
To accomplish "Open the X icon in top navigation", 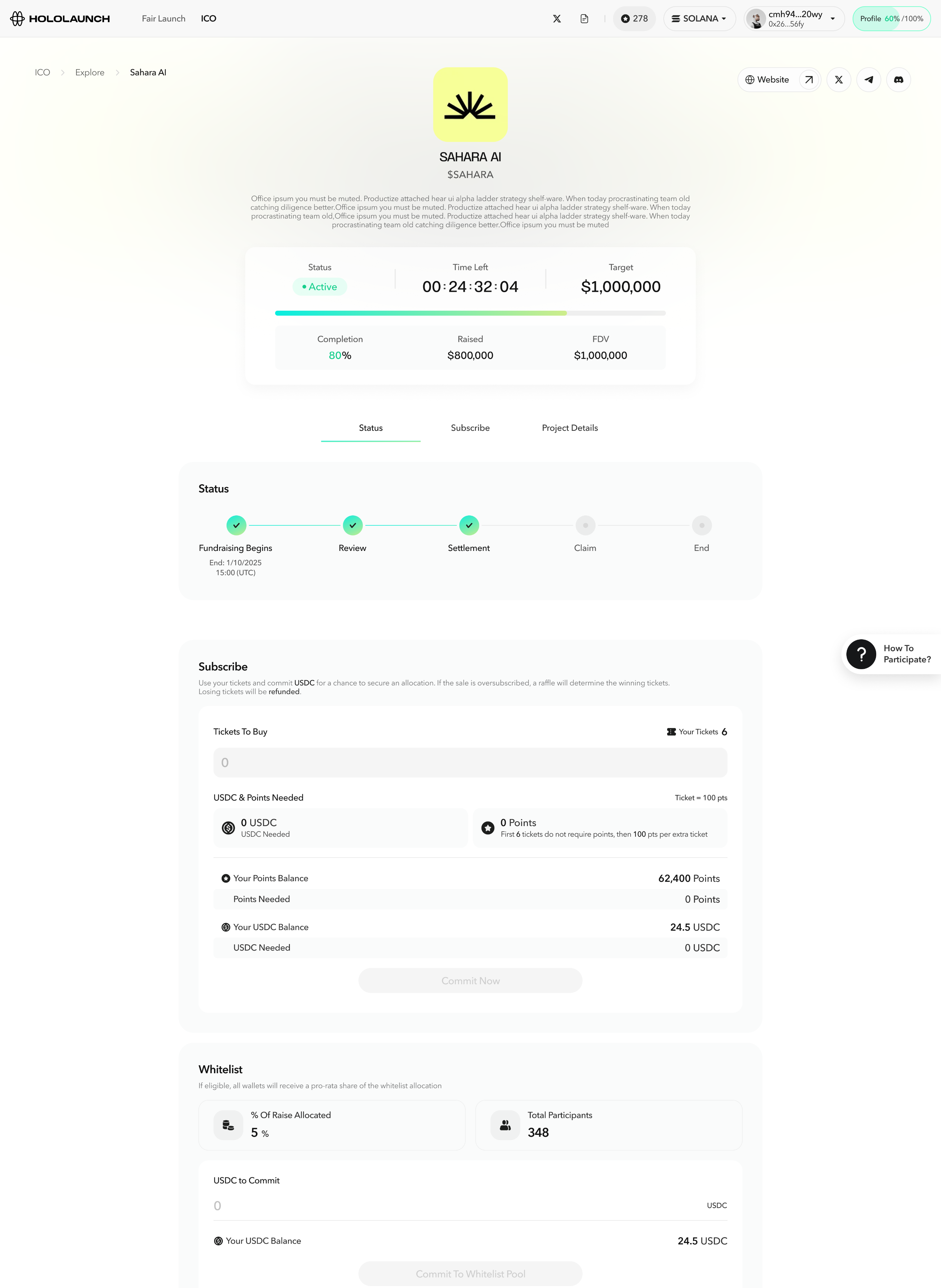I will tap(557, 19).
